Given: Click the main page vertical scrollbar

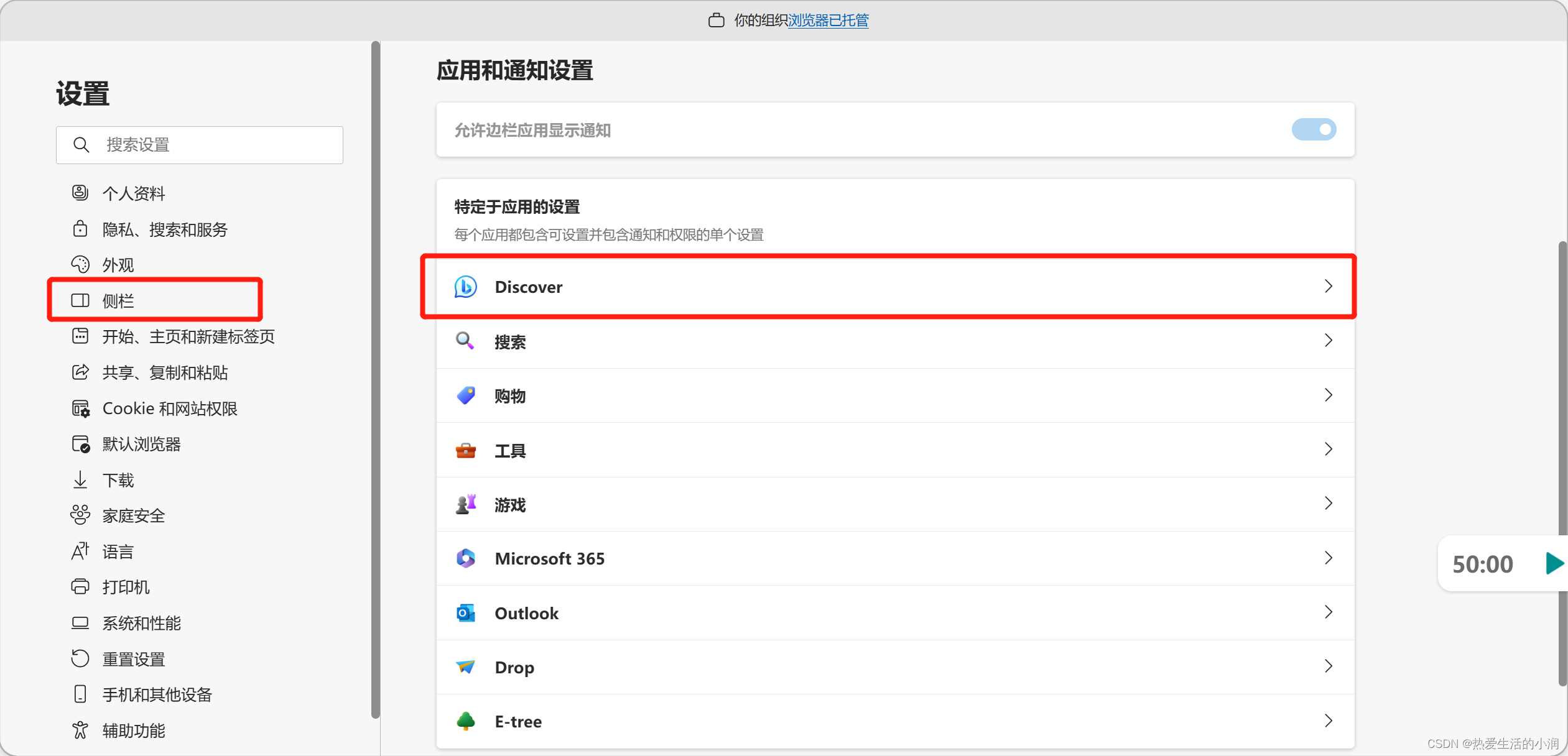Looking at the screenshot, I should coord(1562,463).
